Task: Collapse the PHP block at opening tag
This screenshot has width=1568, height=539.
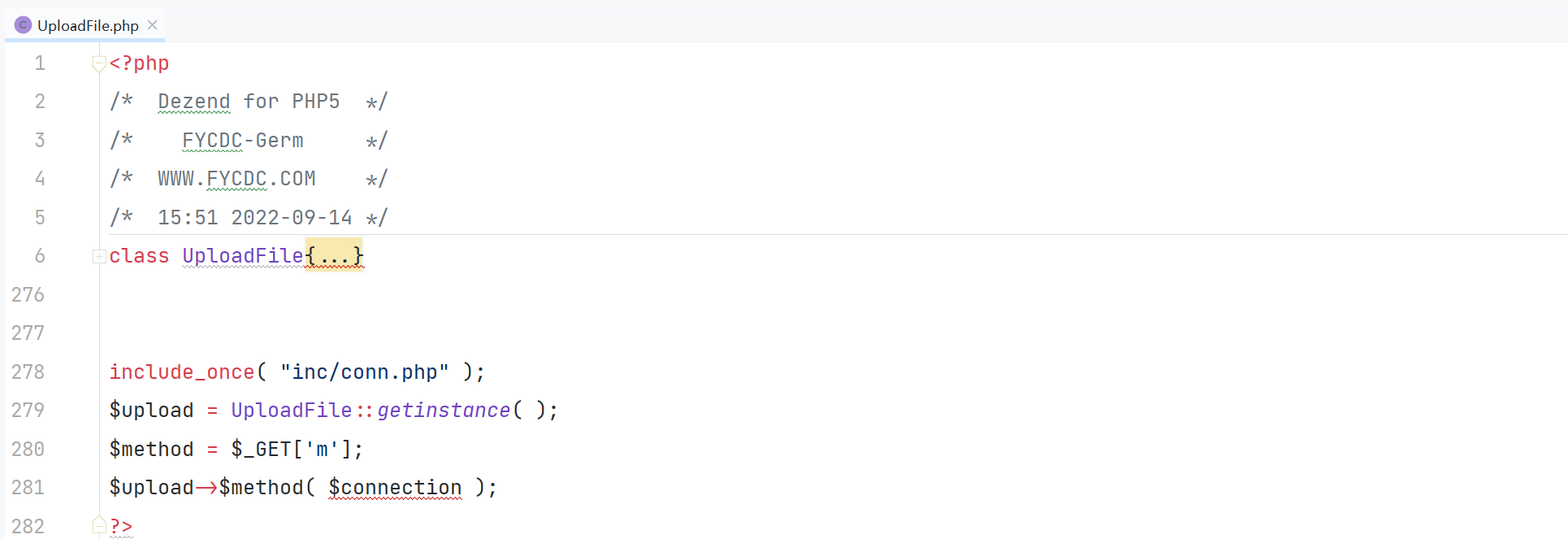Action: (99, 63)
